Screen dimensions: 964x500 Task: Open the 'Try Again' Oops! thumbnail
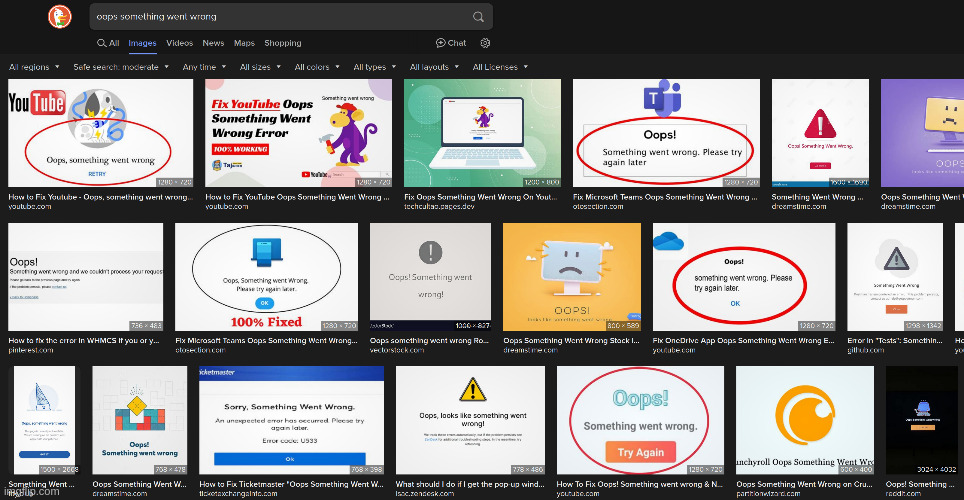pos(640,420)
